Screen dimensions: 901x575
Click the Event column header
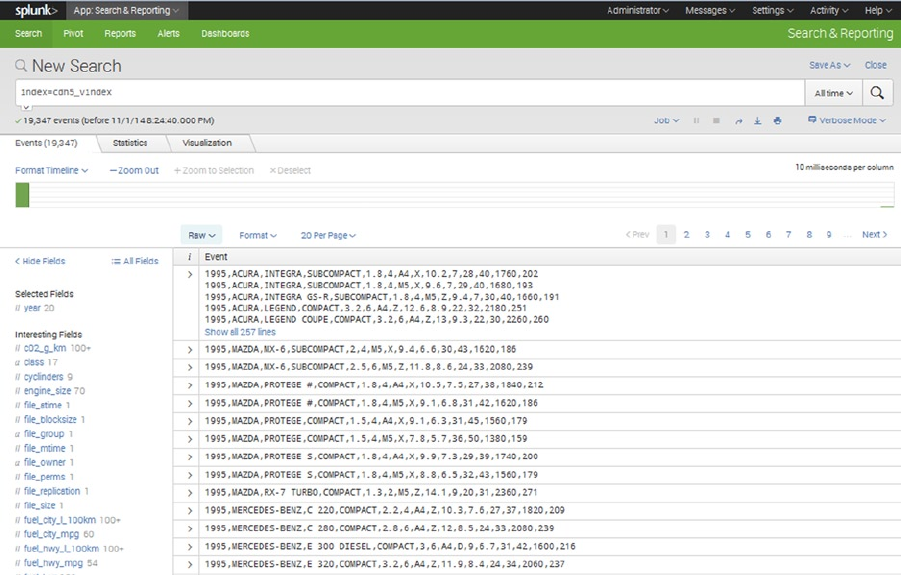tap(216, 257)
